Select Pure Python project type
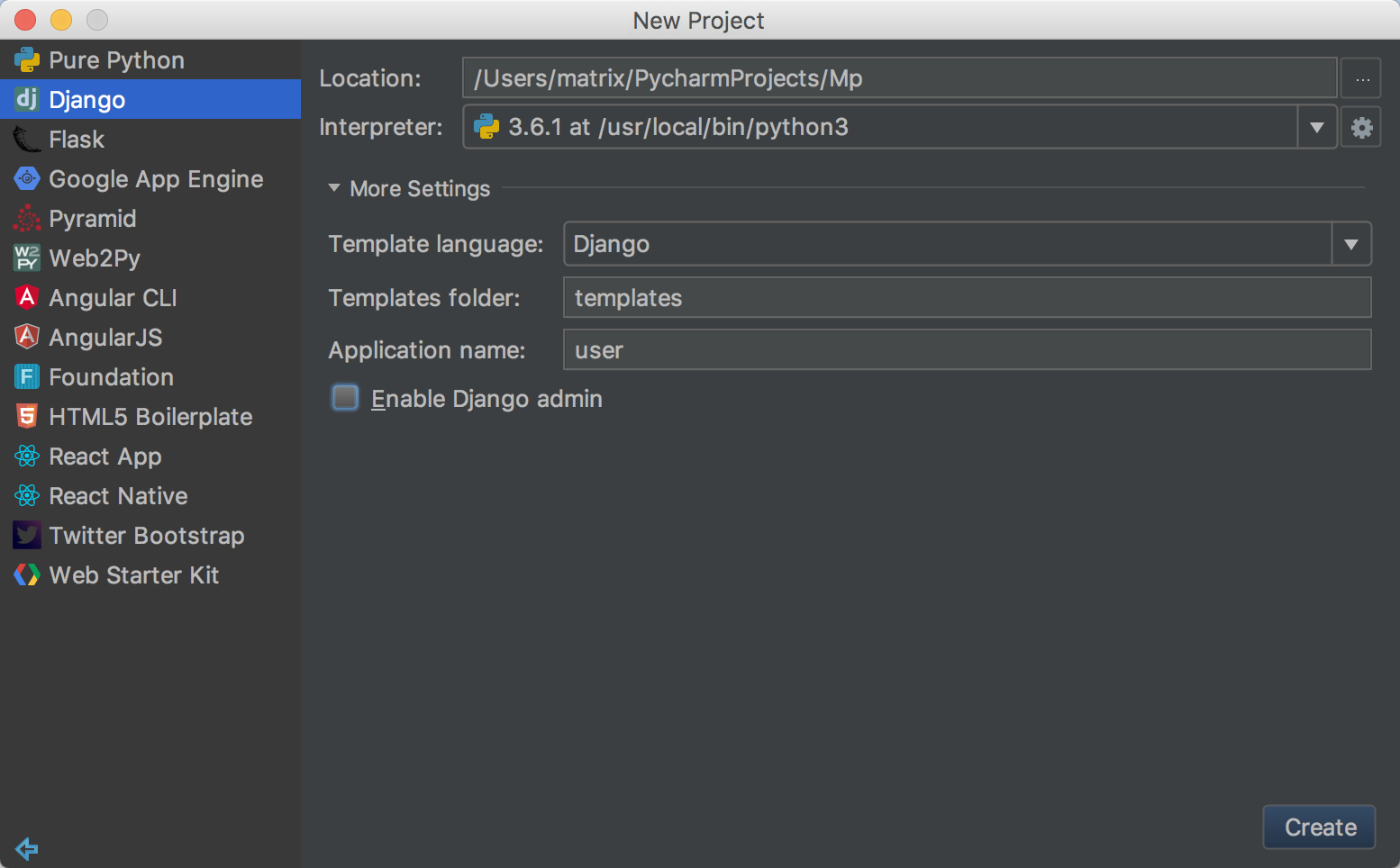 tap(150, 60)
